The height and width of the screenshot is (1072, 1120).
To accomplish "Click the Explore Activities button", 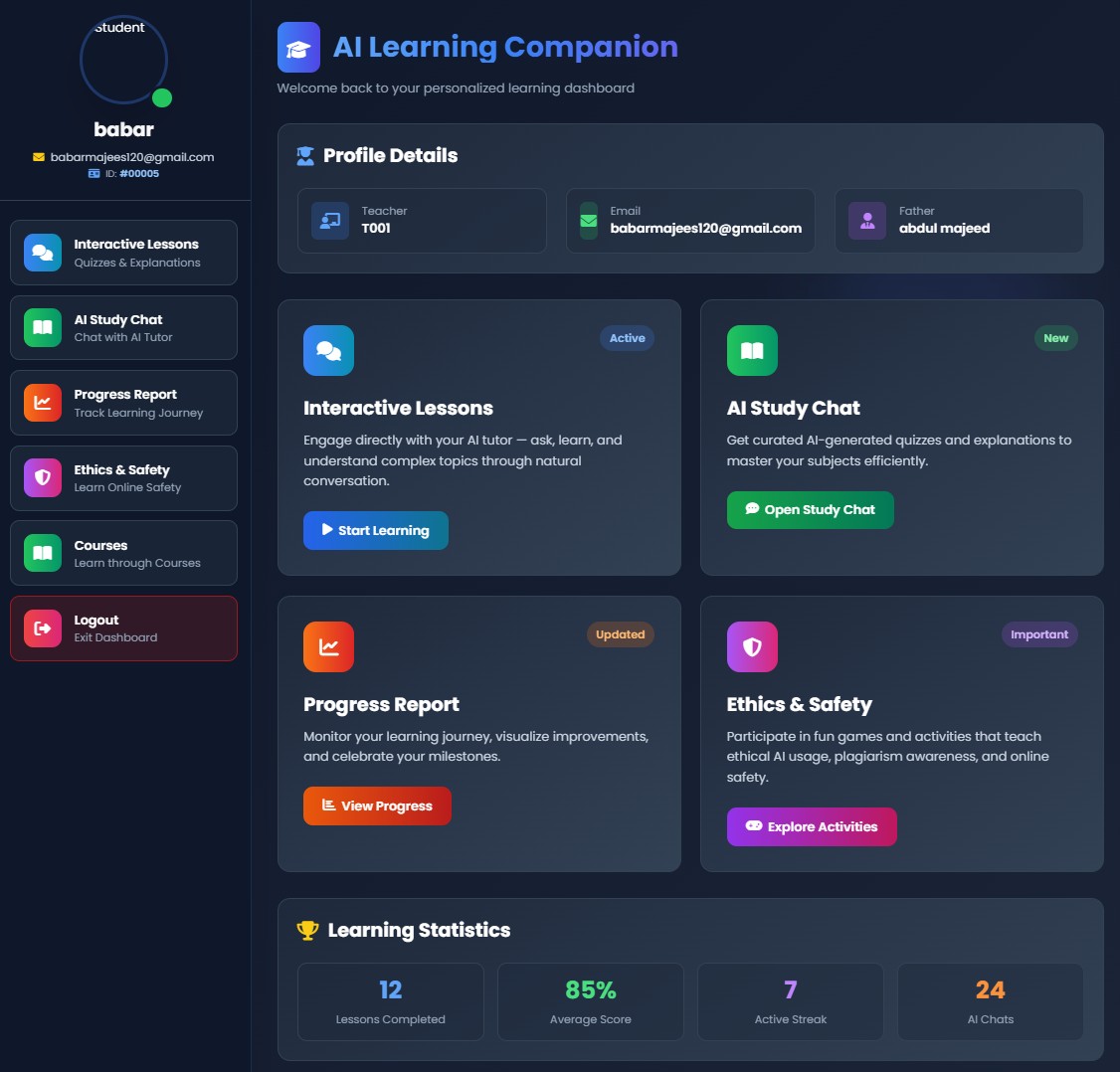I will point(811,826).
